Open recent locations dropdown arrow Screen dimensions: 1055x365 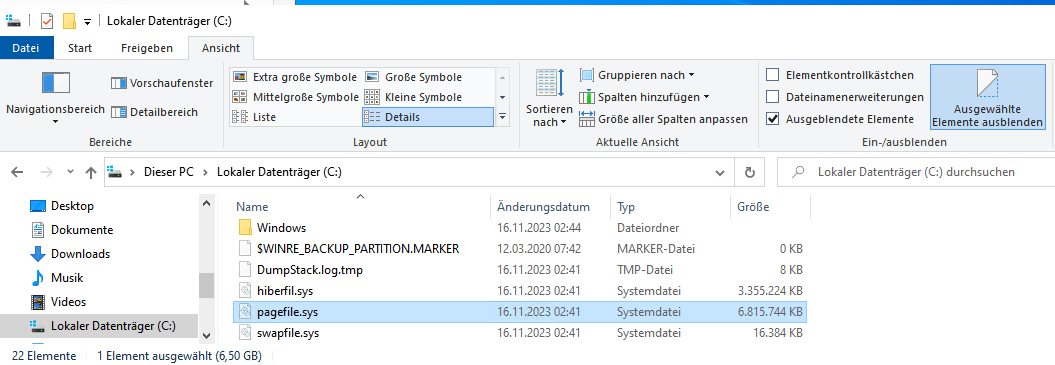[x=71, y=172]
